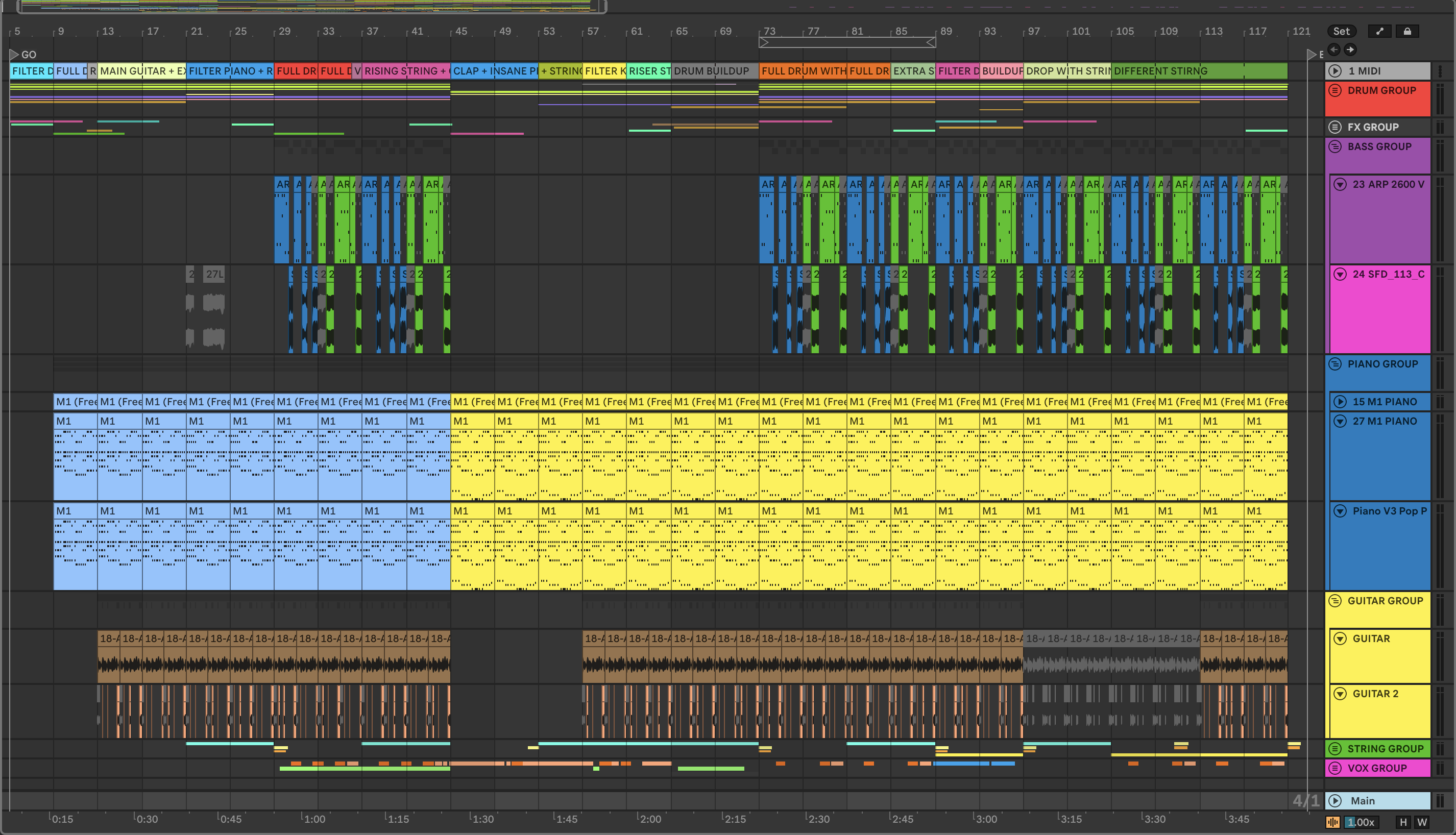
Task: Jump to next locator arrow
Action: click(1350, 50)
